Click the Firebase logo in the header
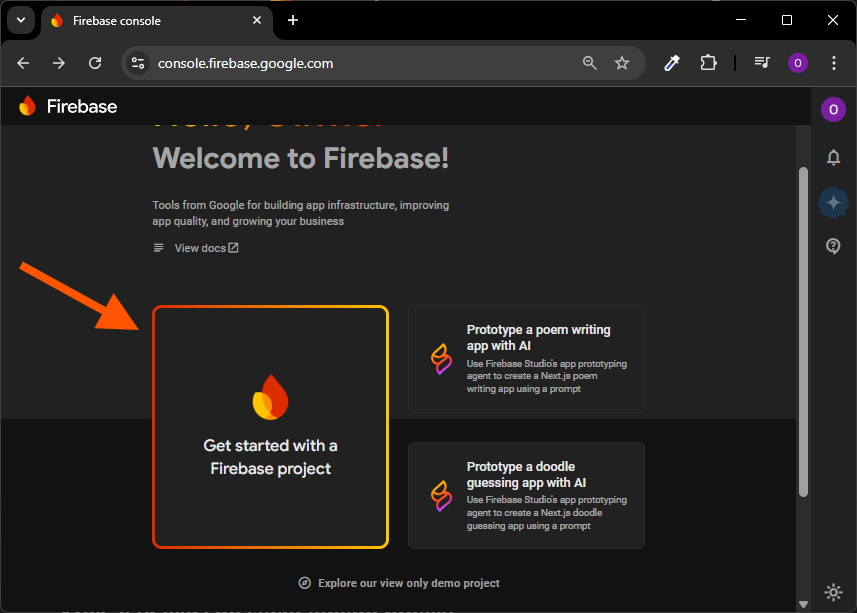 pyautogui.click(x=27, y=106)
